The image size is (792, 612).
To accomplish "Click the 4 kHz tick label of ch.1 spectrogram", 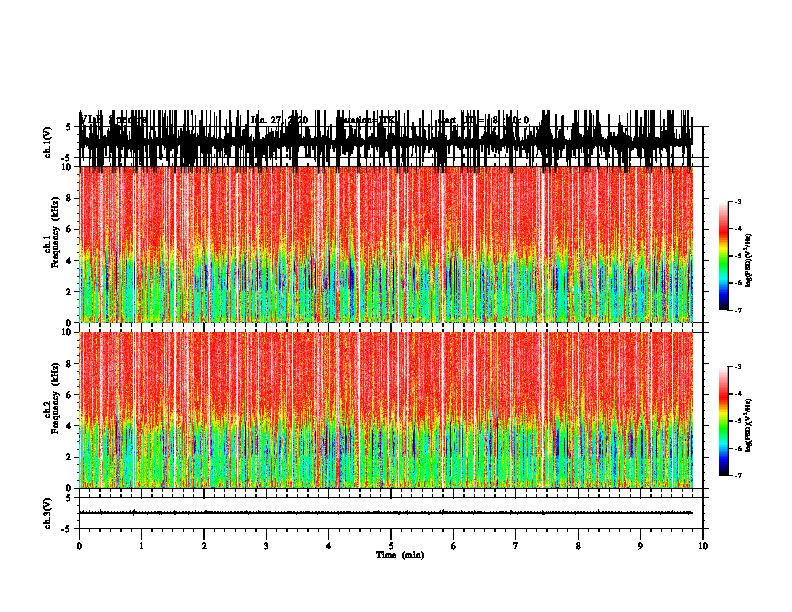I will click(69, 261).
